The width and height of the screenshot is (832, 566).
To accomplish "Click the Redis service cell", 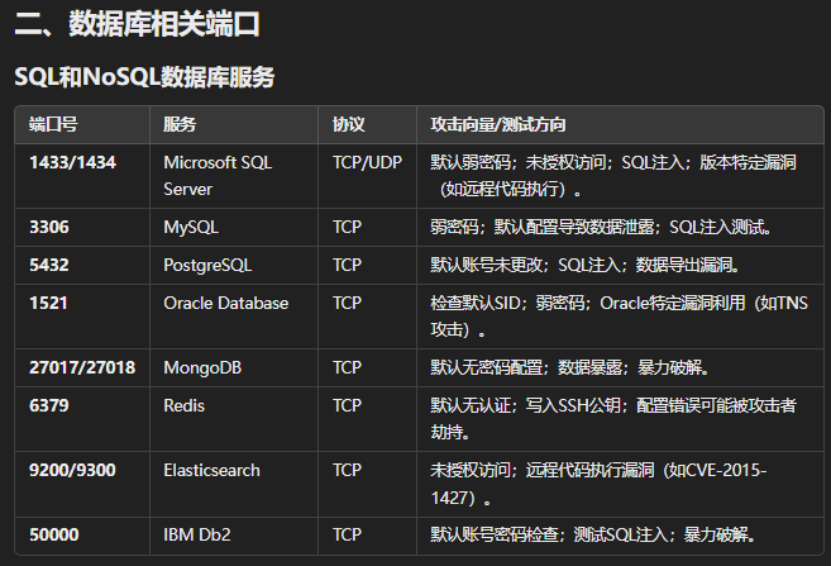I will pyautogui.click(x=184, y=405).
